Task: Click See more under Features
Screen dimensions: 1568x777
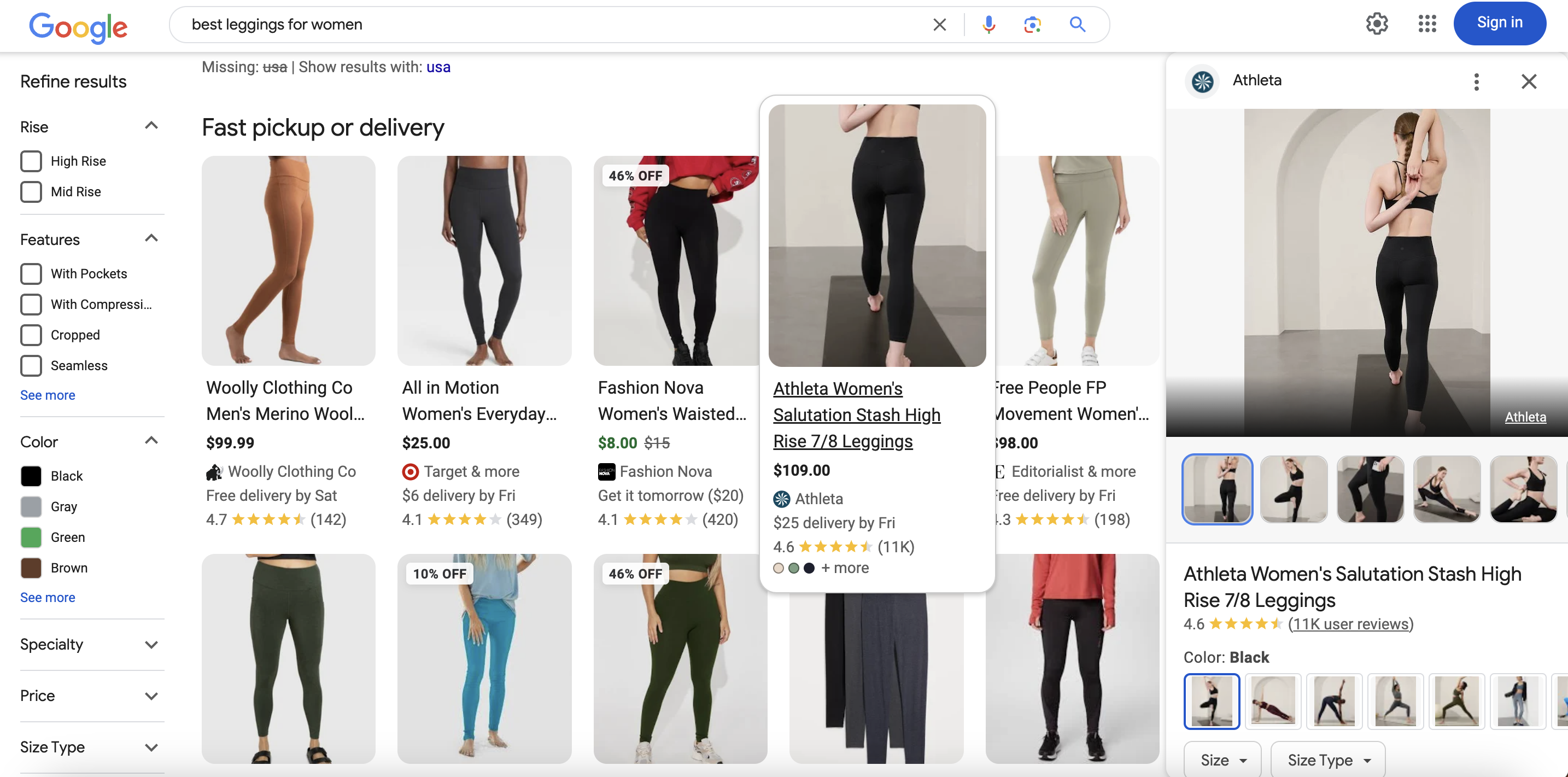Action: pyautogui.click(x=48, y=395)
